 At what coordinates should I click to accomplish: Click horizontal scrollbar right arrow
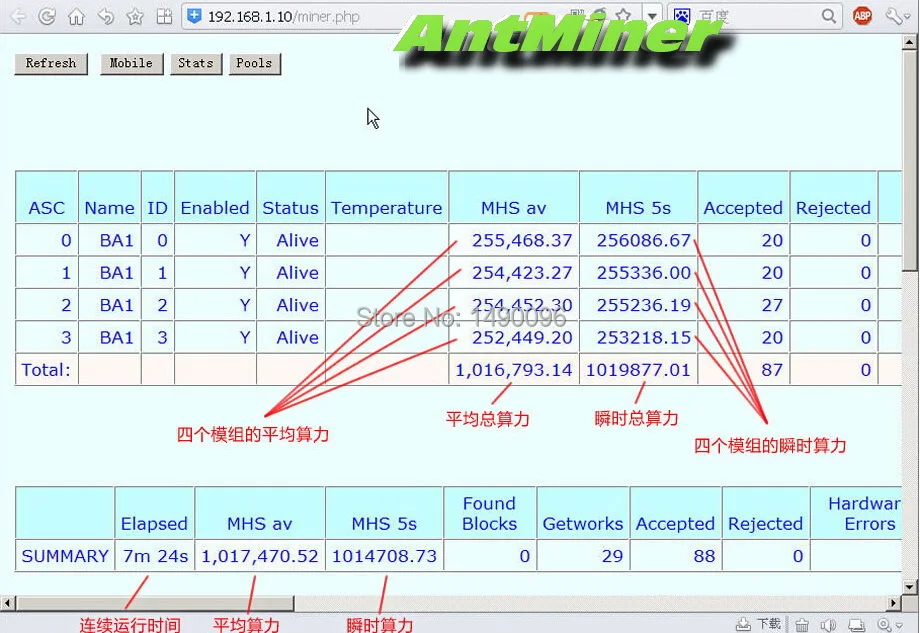coord(894,602)
